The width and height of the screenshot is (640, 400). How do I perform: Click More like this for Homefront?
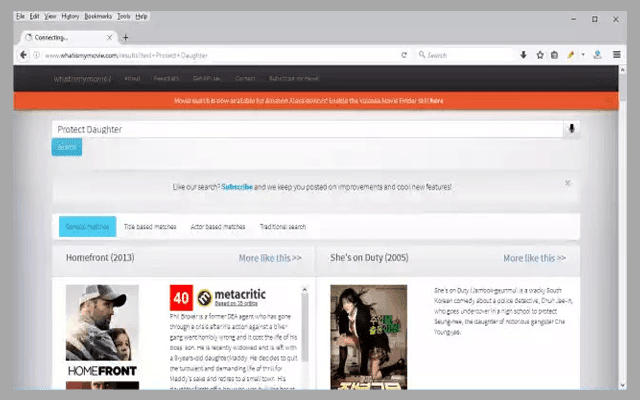click(x=269, y=258)
